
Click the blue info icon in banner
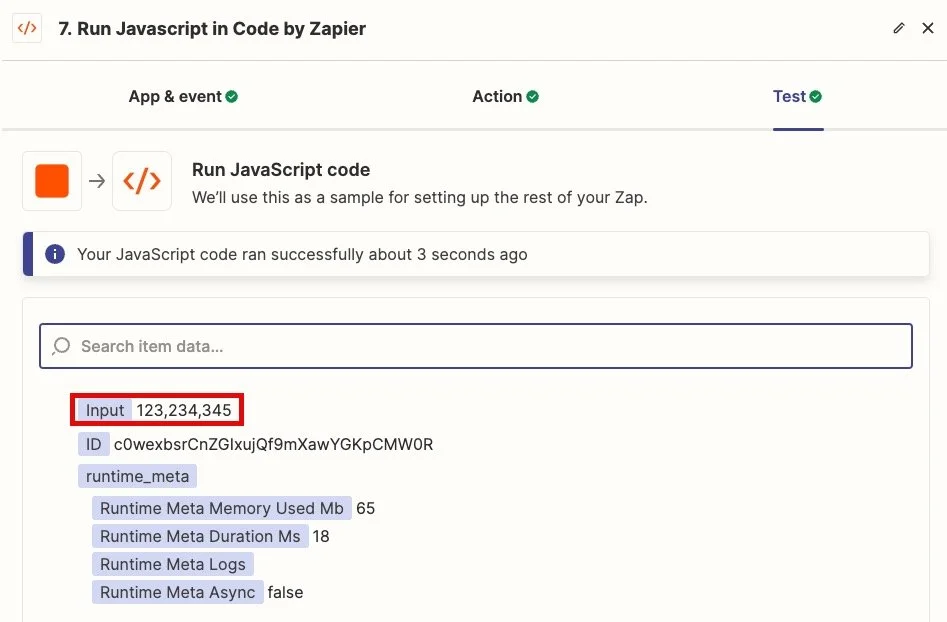click(55, 254)
